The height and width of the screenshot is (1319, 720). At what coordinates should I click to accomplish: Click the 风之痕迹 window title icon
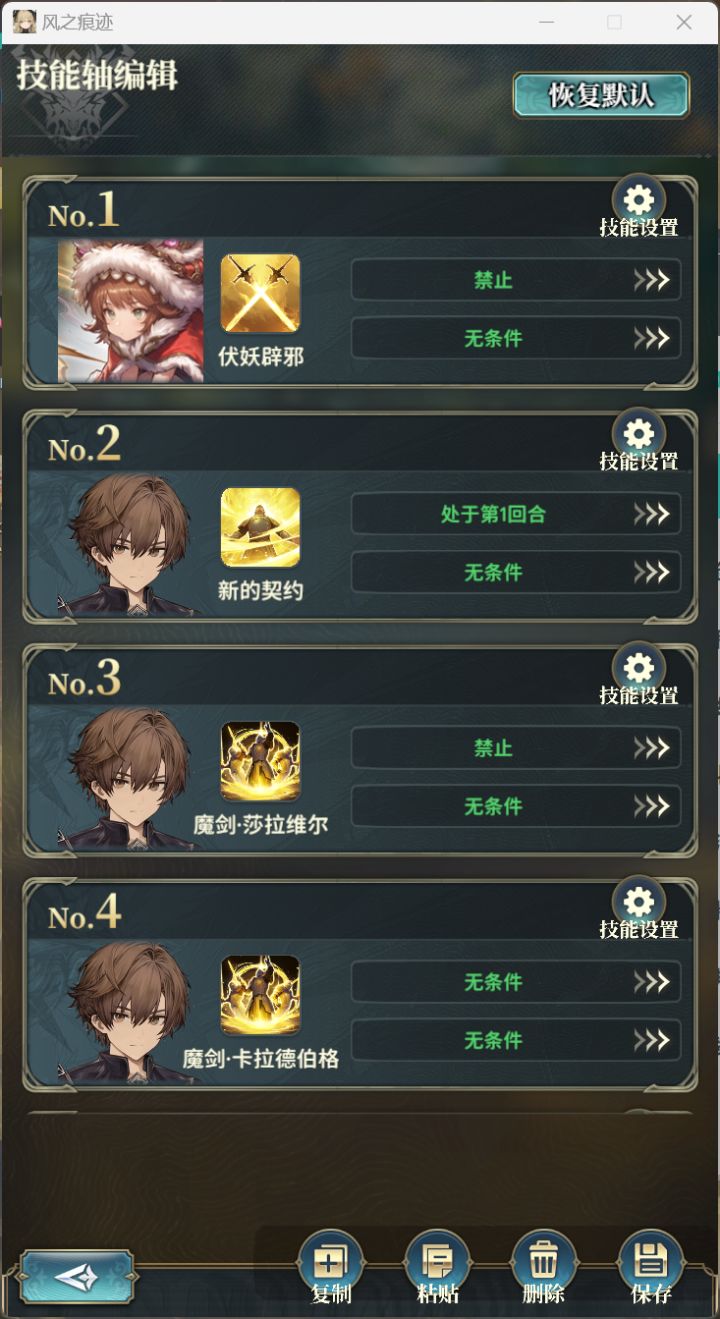24,22
